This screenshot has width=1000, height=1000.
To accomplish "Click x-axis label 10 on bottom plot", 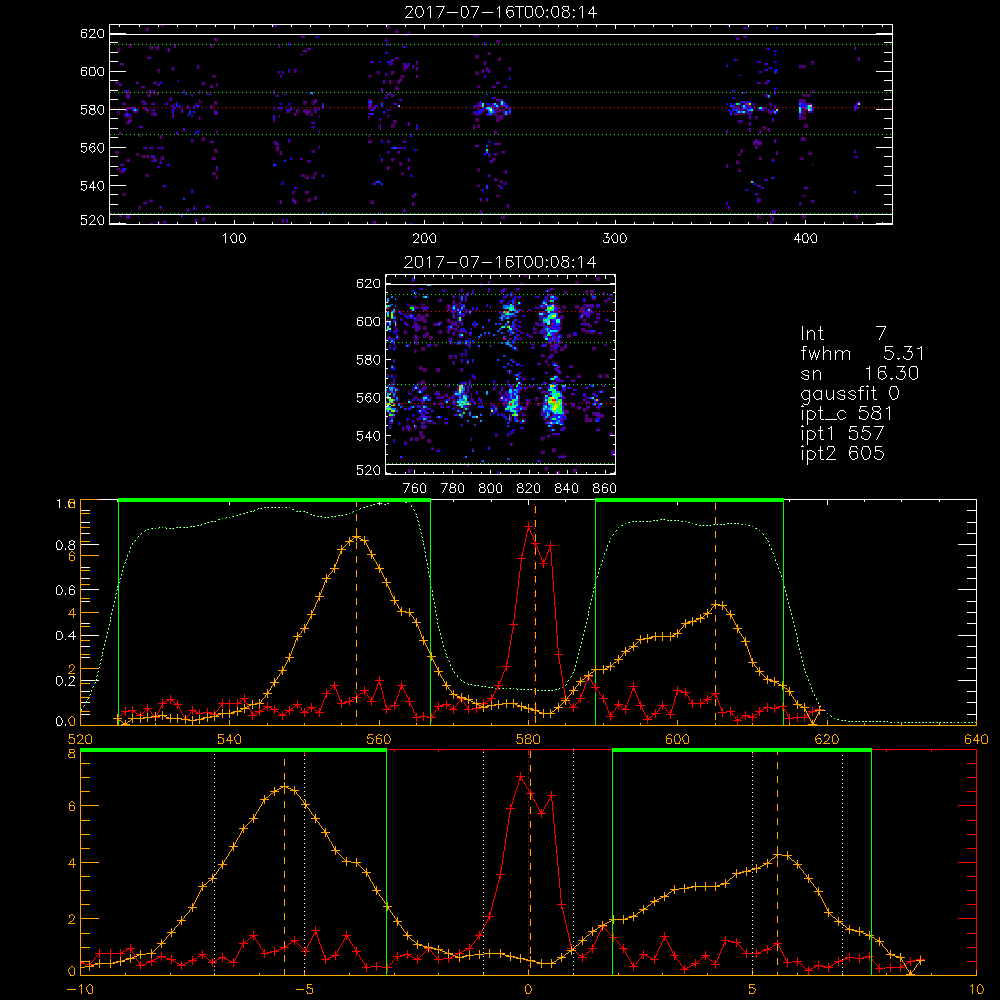I will pyautogui.click(x=977, y=989).
